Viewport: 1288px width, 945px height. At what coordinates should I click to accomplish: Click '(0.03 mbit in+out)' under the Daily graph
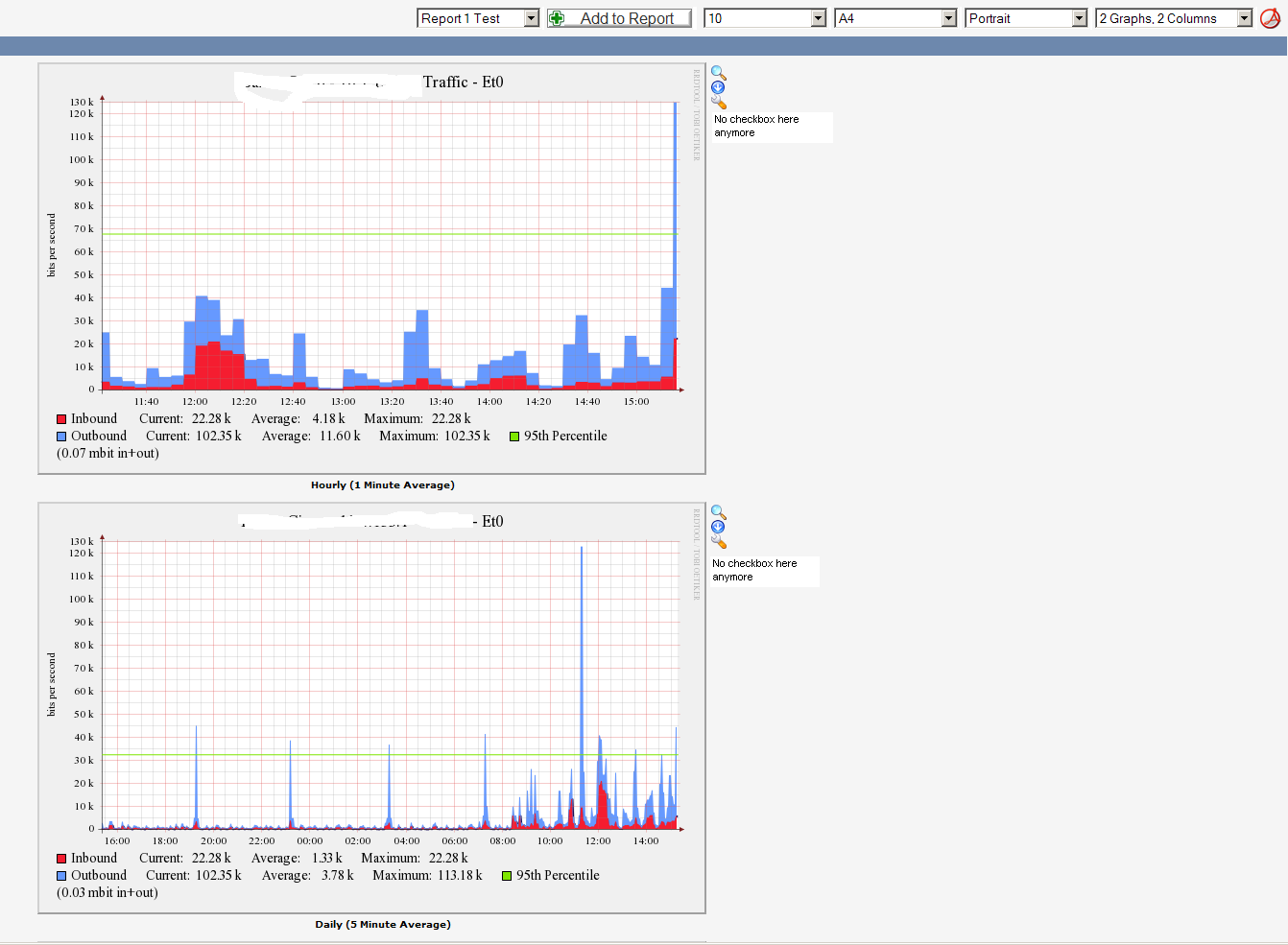pos(107,893)
